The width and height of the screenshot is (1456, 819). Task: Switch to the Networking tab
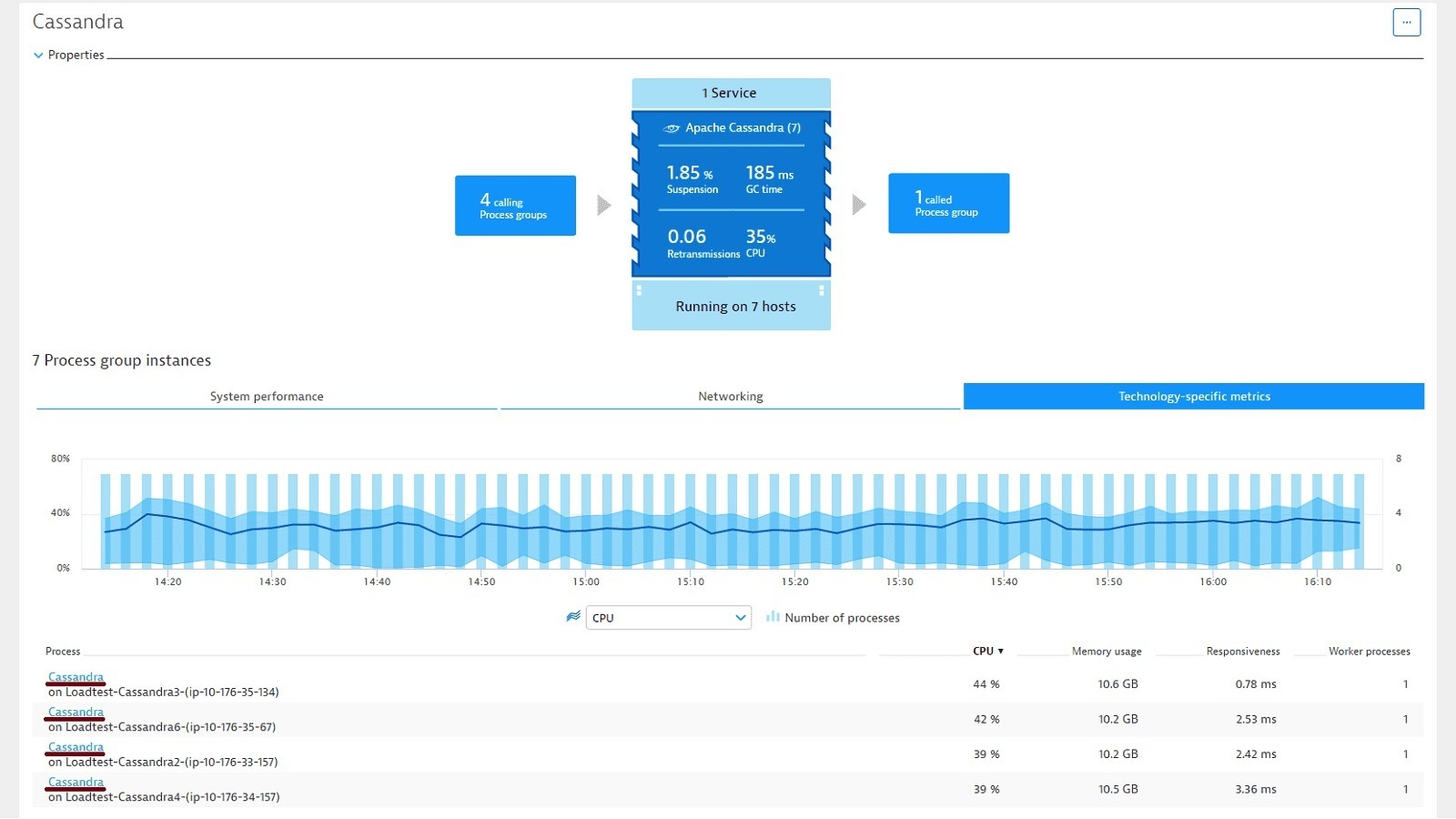click(x=731, y=397)
